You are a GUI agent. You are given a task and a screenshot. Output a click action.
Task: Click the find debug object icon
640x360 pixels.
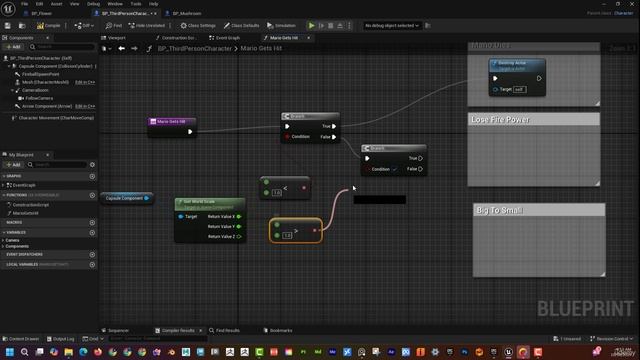pyautogui.click(x=427, y=26)
